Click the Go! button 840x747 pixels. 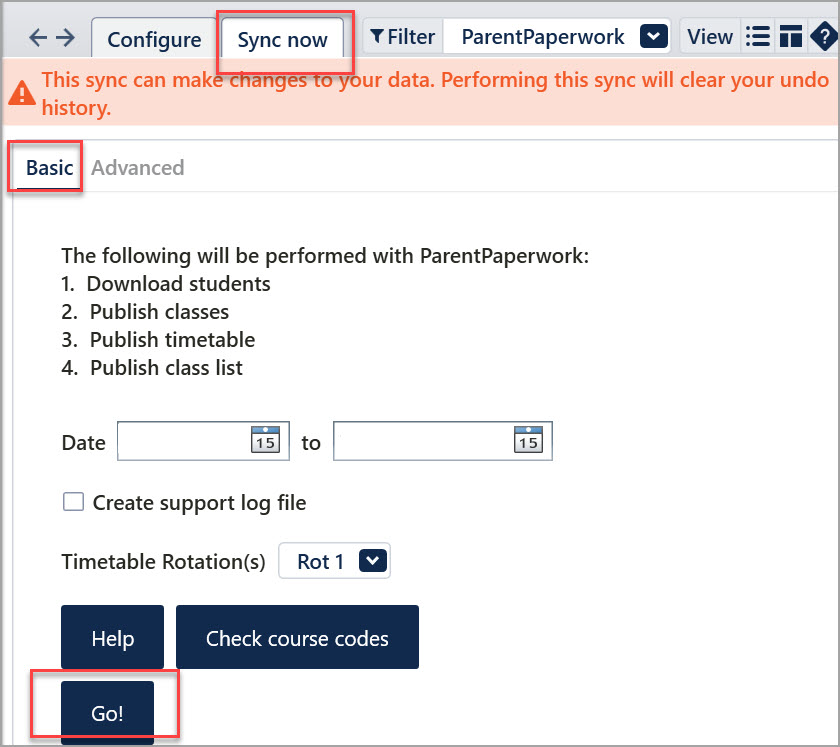(107, 713)
